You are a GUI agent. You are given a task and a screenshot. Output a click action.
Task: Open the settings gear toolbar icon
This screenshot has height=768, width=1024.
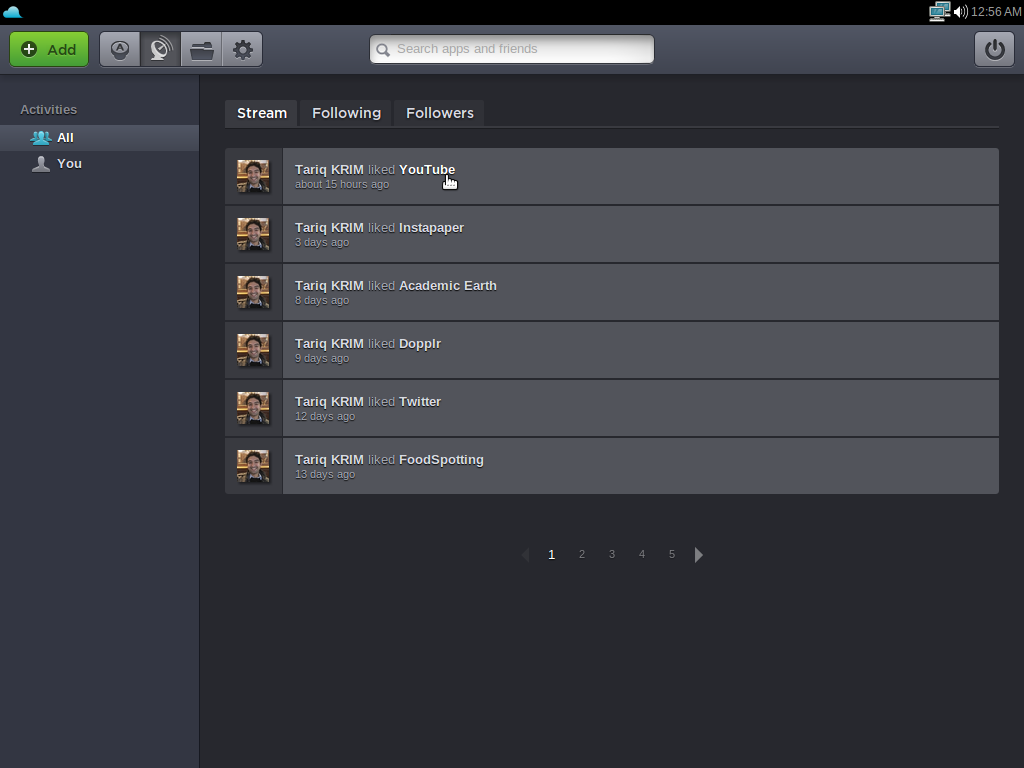242,49
